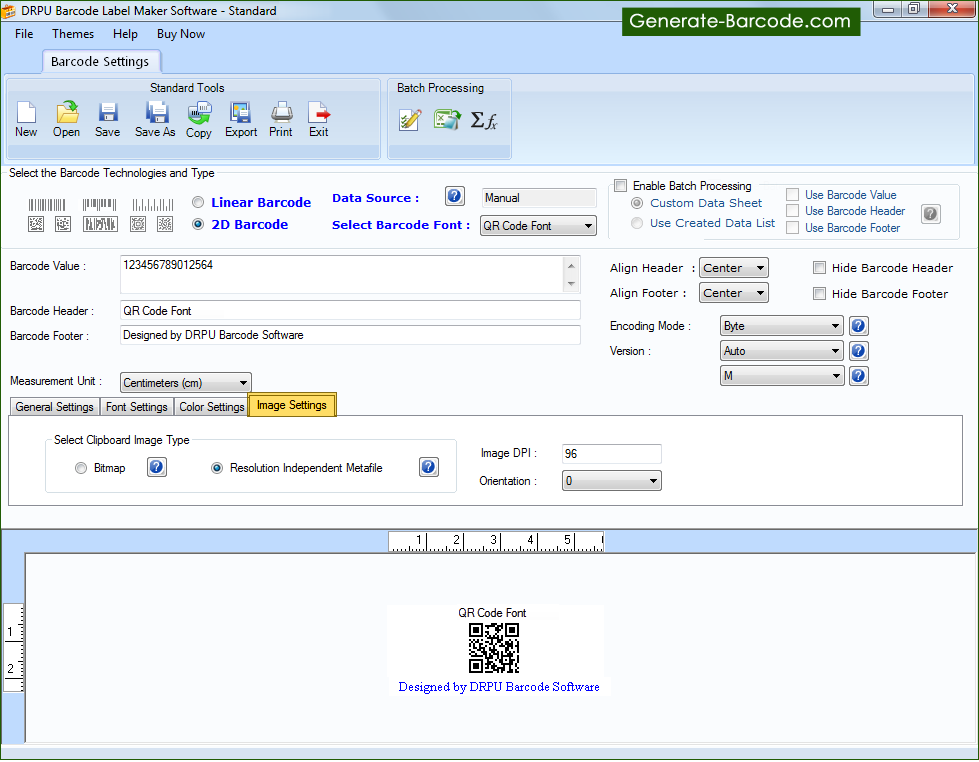Image resolution: width=979 pixels, height=762 pixels.
Task: Enable Batch Processing checkbox
Action: 621,186
